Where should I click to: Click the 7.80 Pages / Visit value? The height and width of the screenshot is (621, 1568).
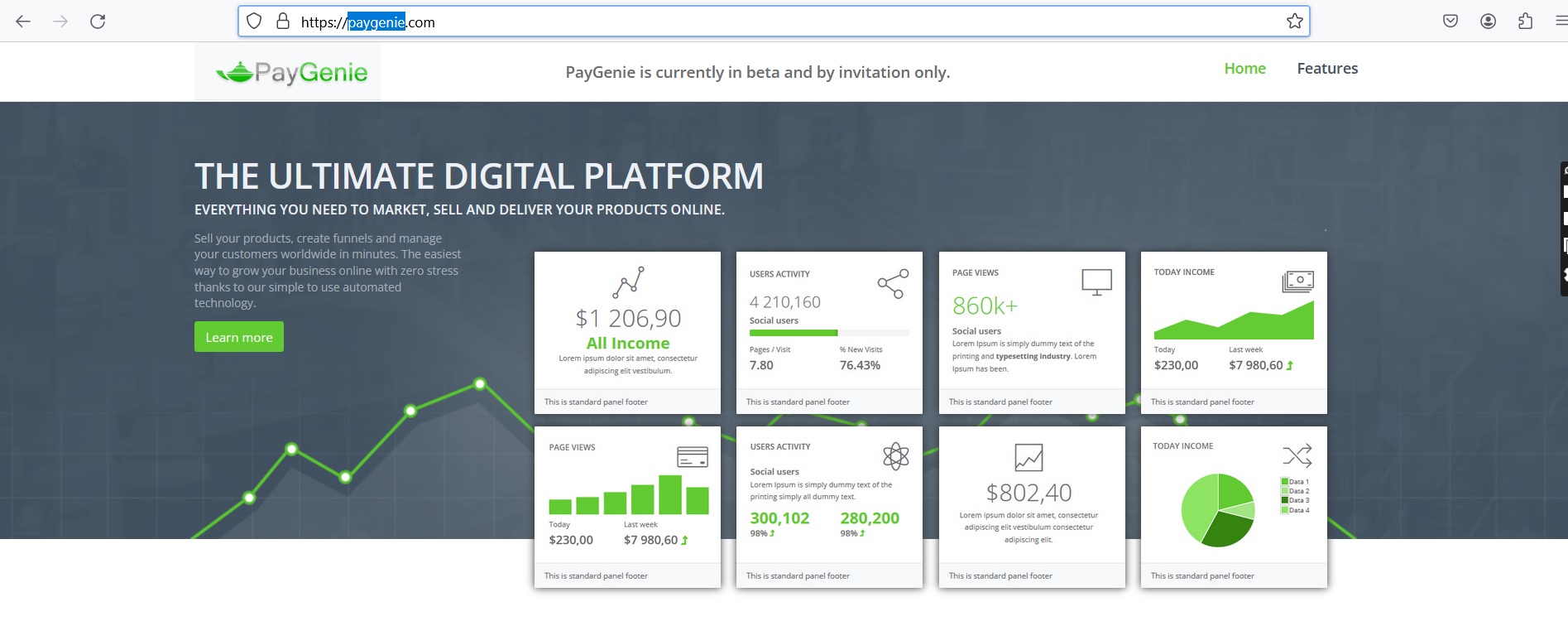coord(761,365)
